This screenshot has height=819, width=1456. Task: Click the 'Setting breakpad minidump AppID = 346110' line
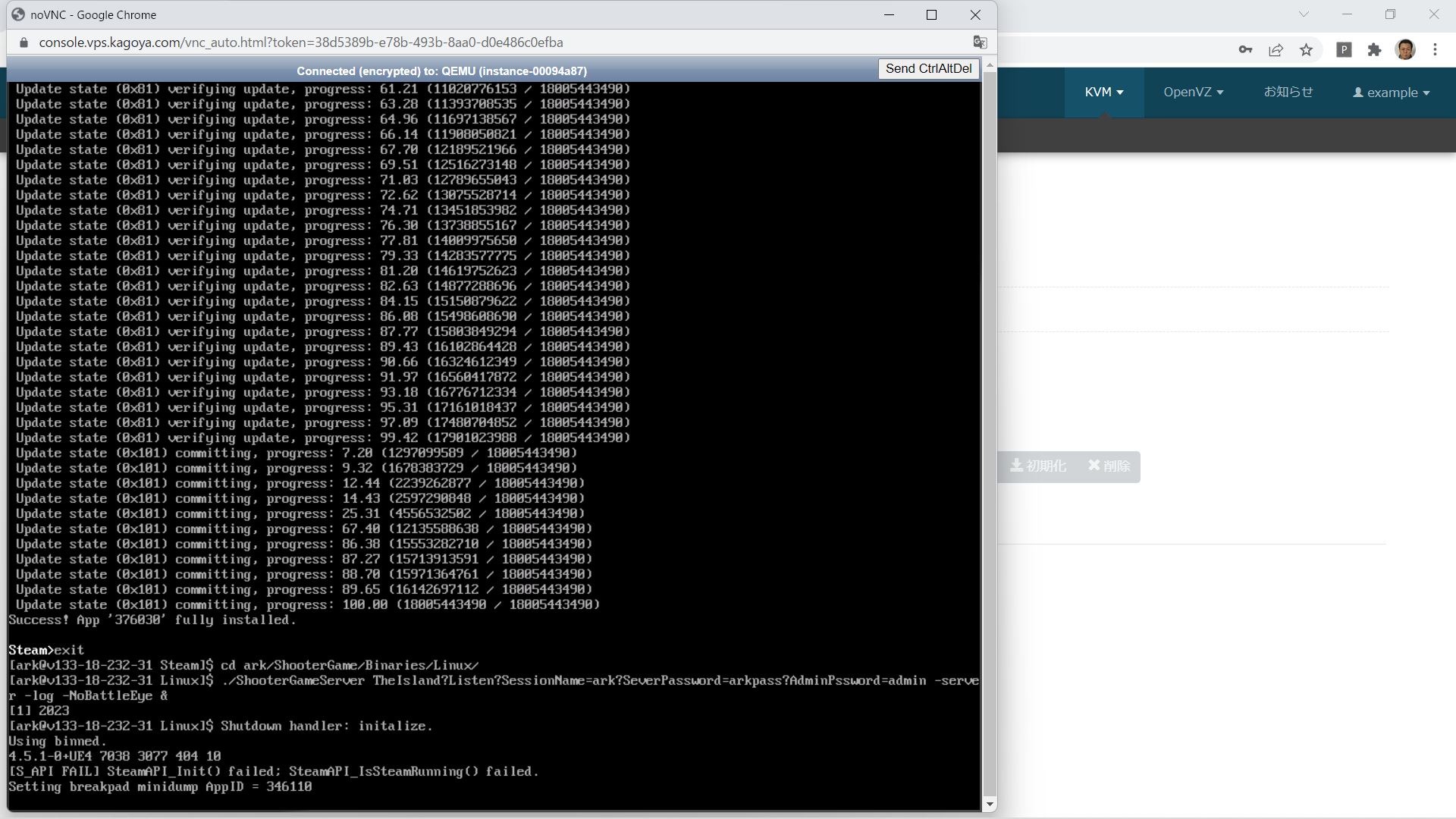point(160,786)
